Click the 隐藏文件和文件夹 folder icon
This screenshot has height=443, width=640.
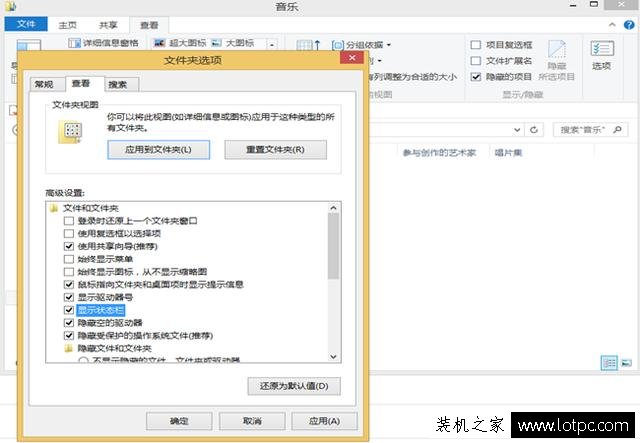[x=69, y=348]
